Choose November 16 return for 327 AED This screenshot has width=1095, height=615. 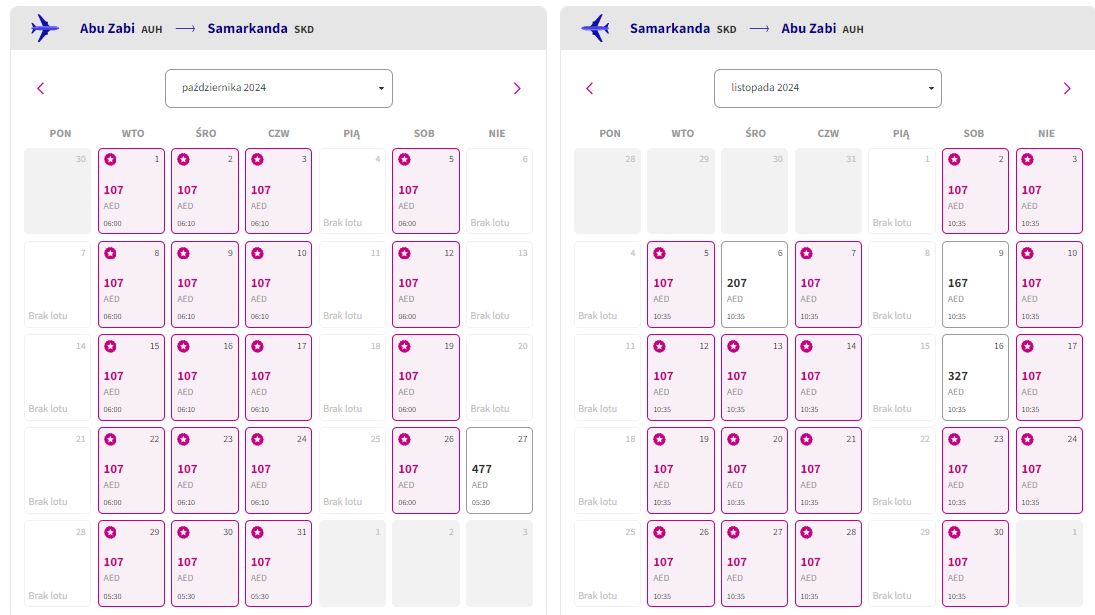pos(975,378)
